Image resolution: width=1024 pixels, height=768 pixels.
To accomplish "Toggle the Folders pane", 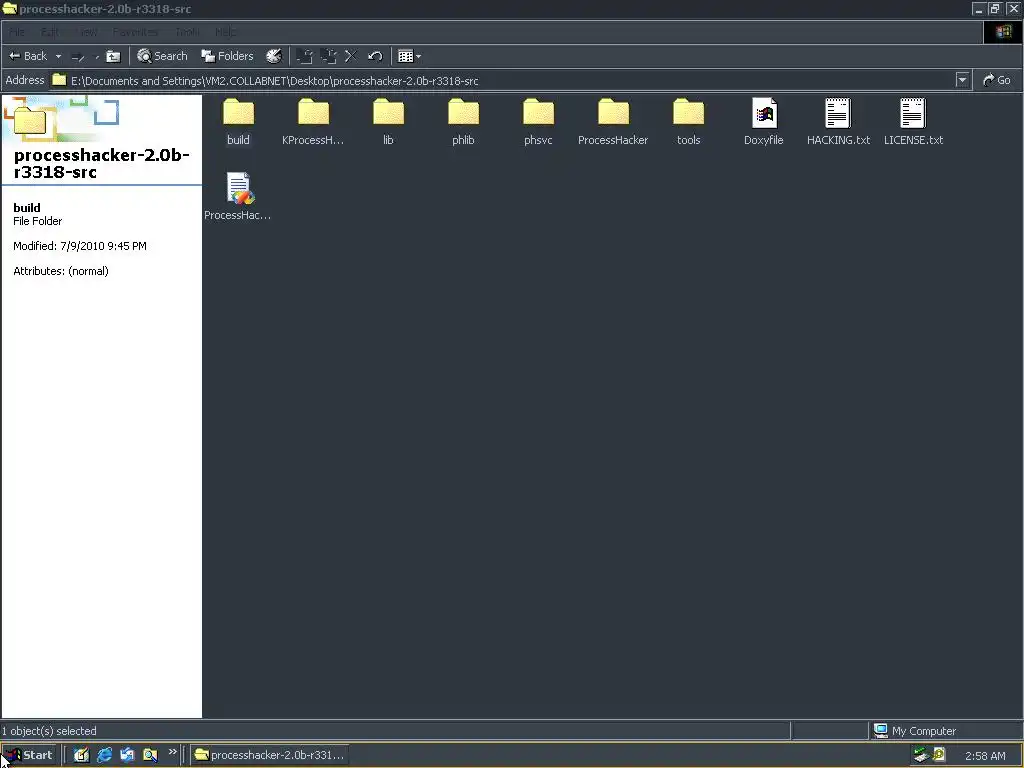I will click(227, 56).
